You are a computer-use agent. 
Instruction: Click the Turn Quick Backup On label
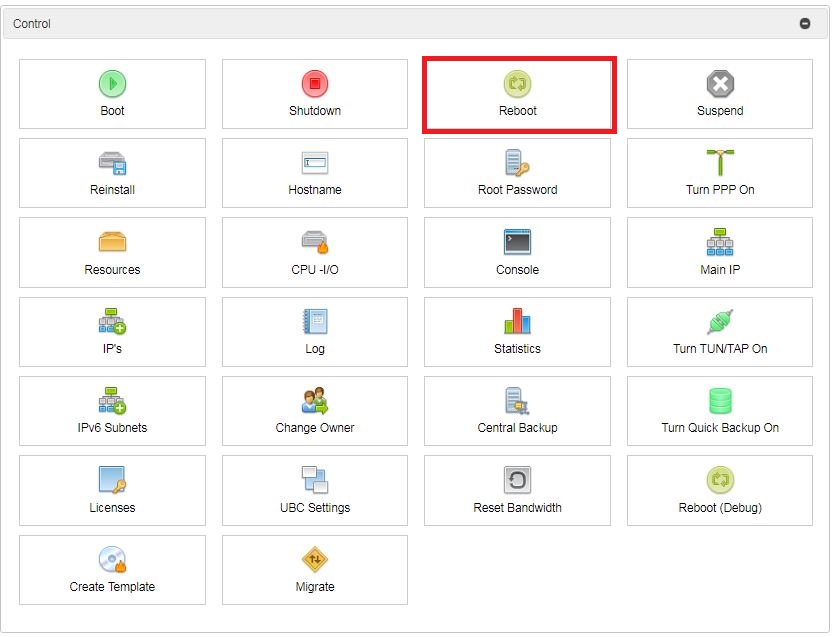click(x=720, y=428)
